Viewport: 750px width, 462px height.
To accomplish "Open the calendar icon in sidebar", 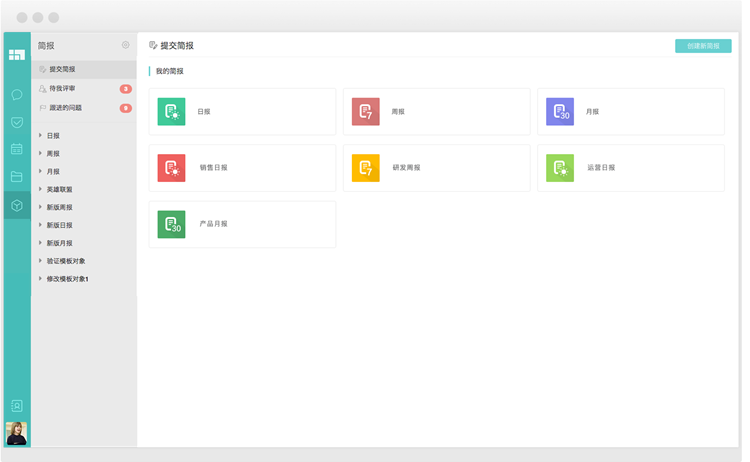I will point(17,149).
